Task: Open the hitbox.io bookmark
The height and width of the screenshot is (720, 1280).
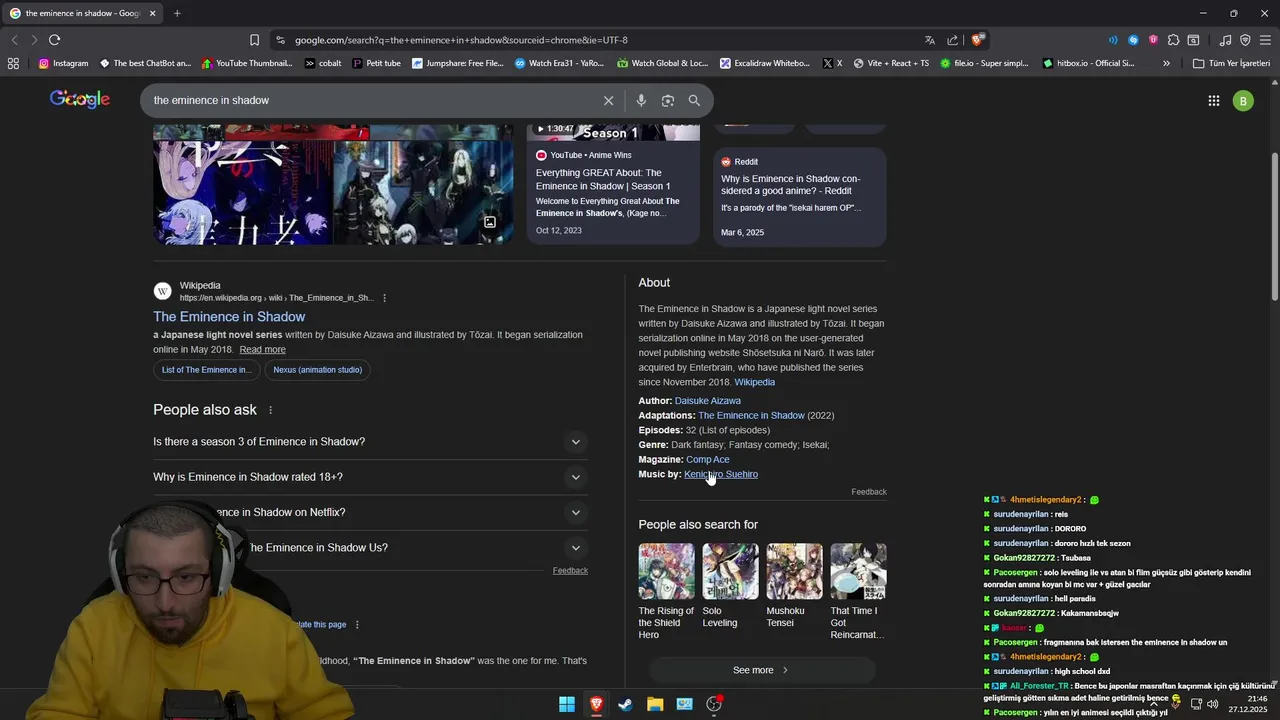Action: (x=1089, y=63)
